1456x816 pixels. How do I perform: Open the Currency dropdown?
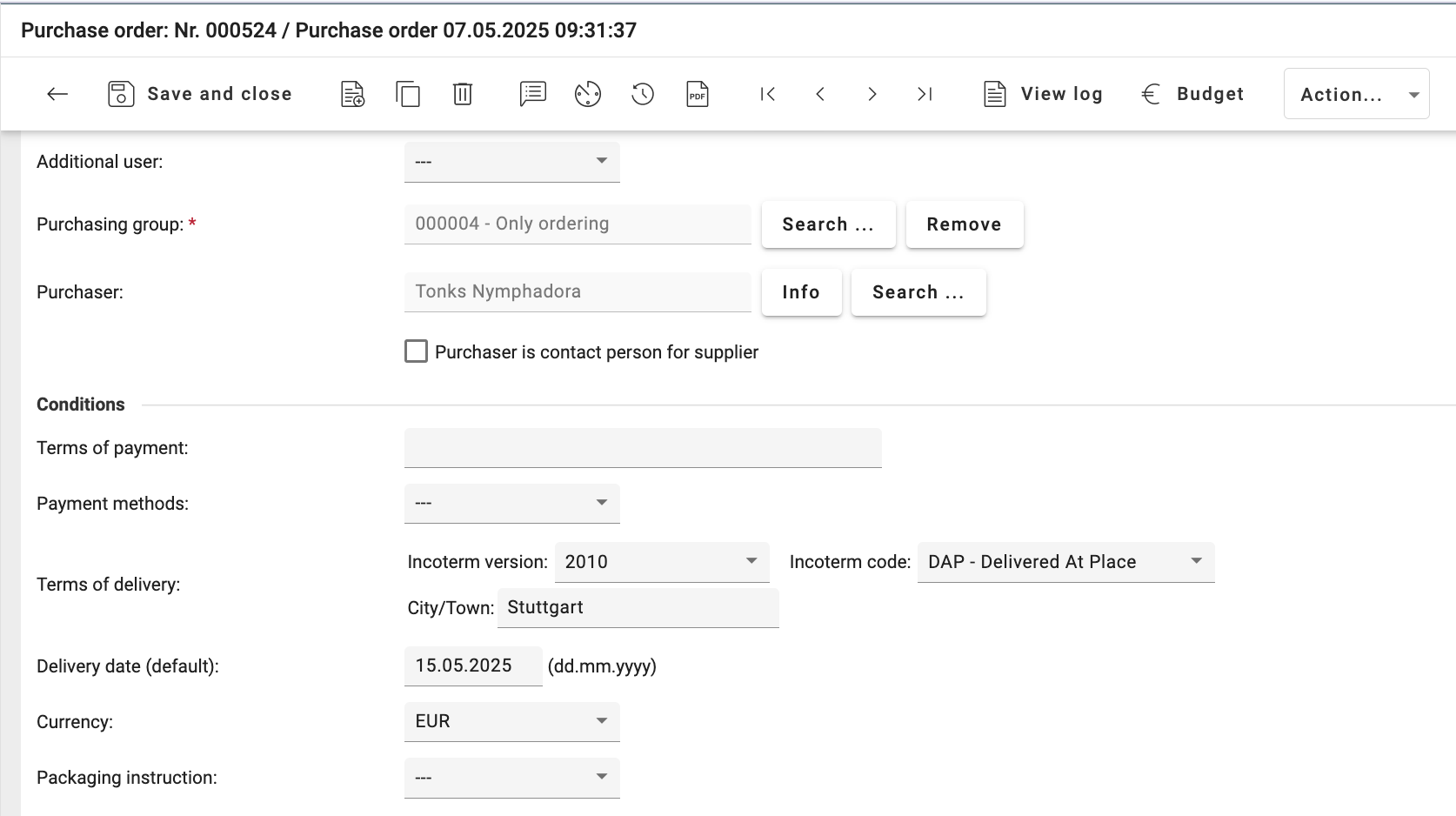511,721
